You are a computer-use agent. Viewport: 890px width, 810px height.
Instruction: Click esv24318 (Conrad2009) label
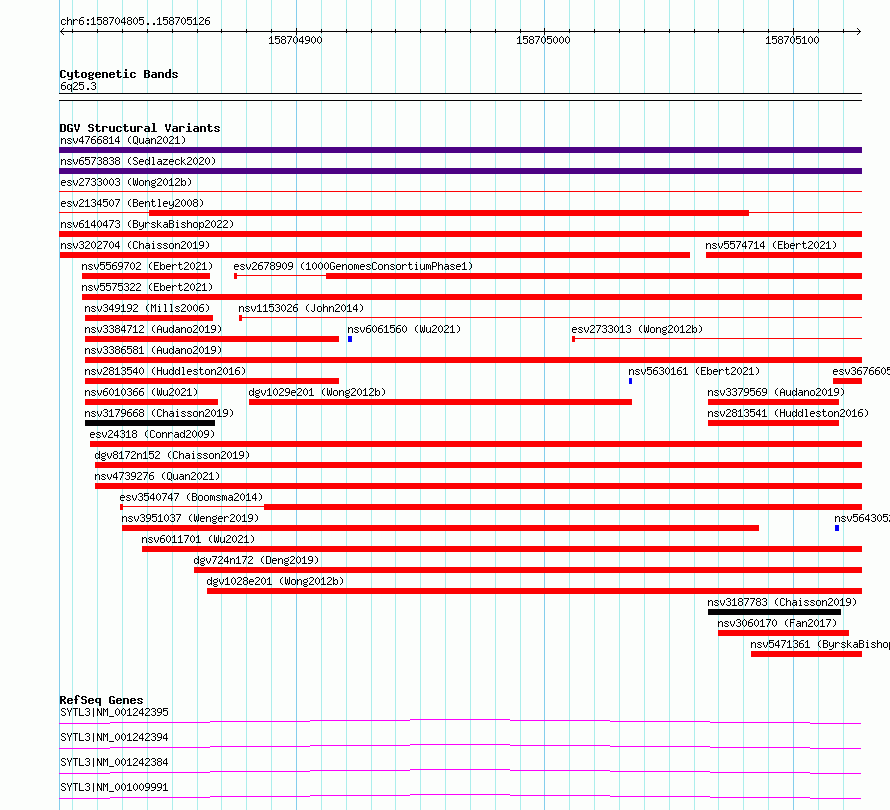[152, 434]
